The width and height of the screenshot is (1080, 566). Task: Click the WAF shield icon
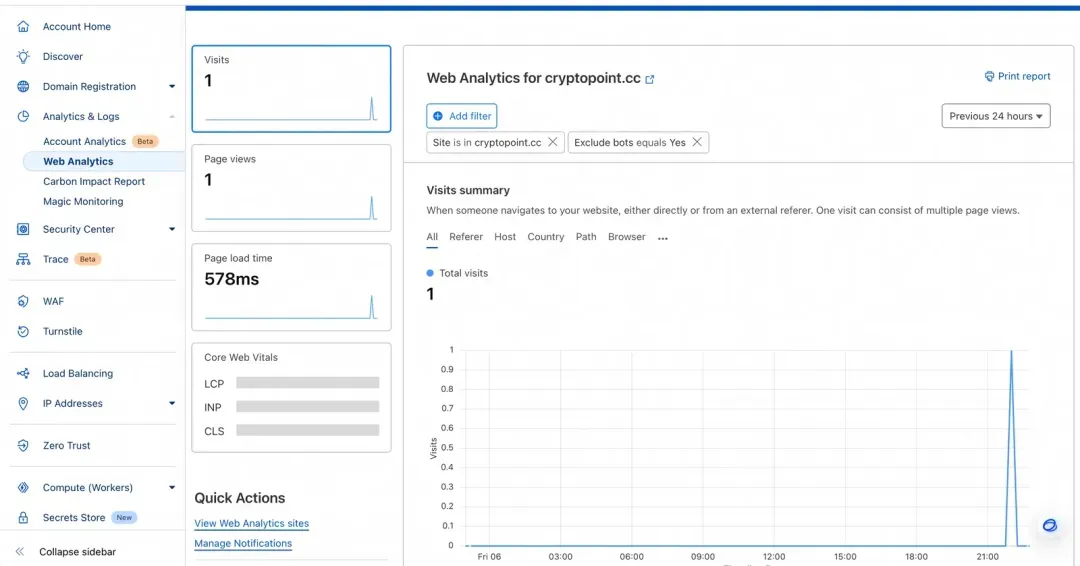(23, 301)
